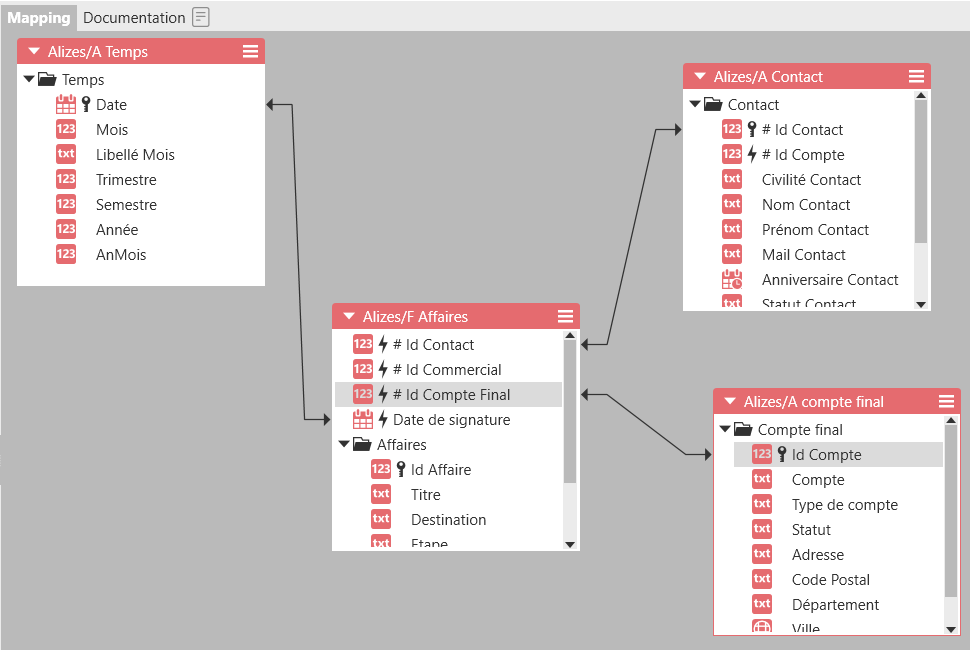Click the calendar icon beside Date field
Viewport: 970px width, 650px height.
66,104
